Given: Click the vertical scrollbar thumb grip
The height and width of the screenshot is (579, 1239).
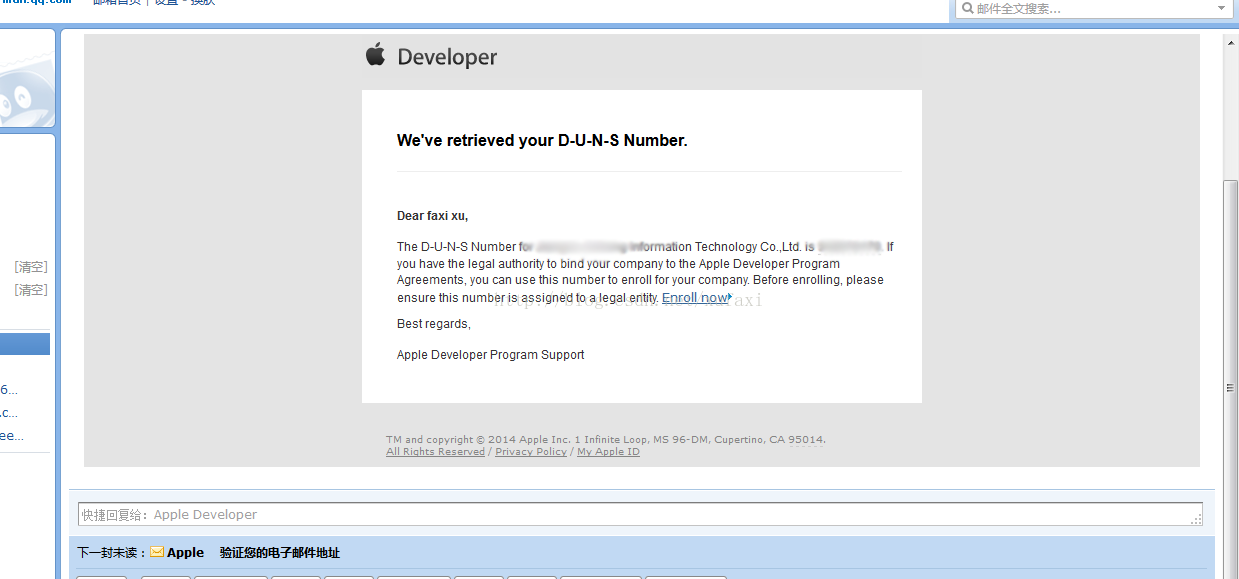Looking at the screenshot, I should [1230, 388].
